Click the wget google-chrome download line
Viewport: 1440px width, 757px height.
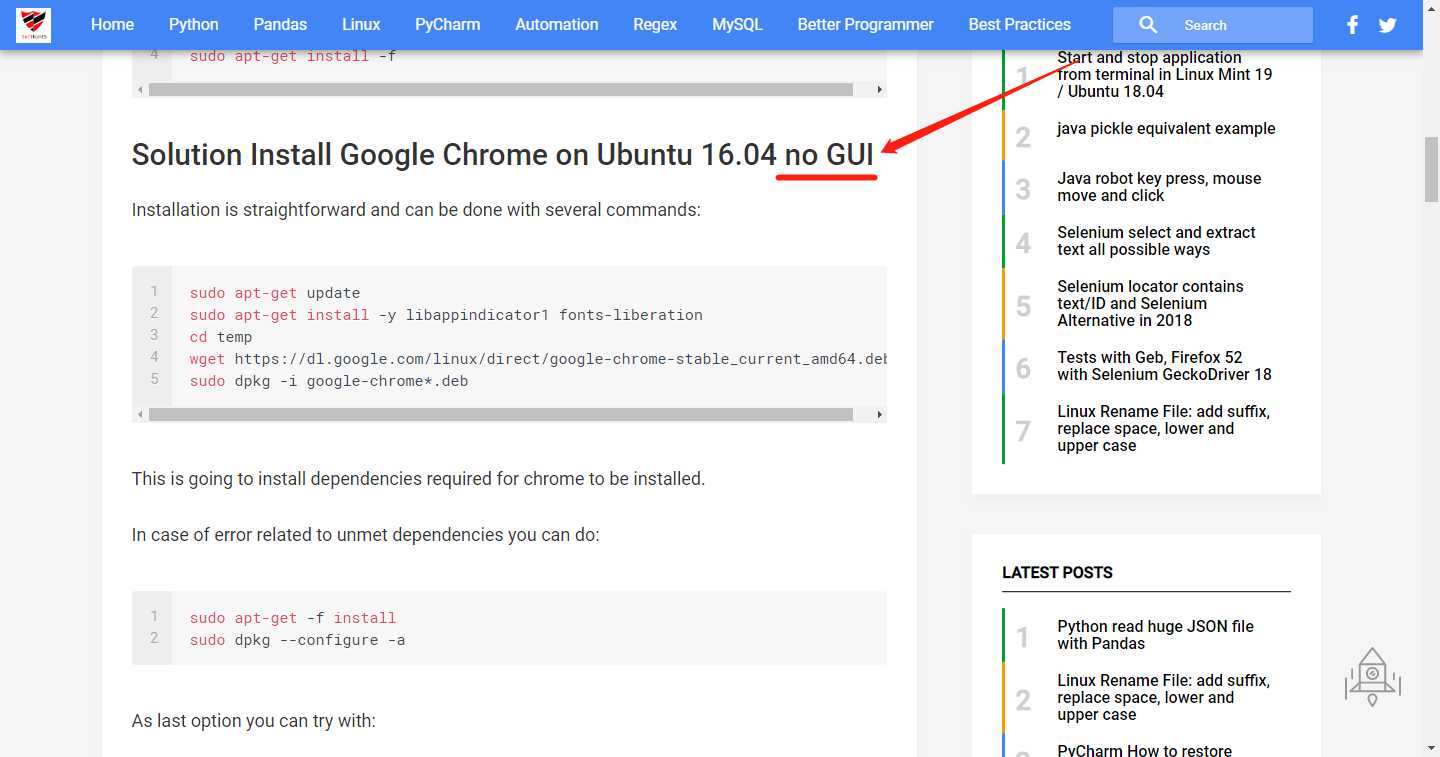coord(539,359)
